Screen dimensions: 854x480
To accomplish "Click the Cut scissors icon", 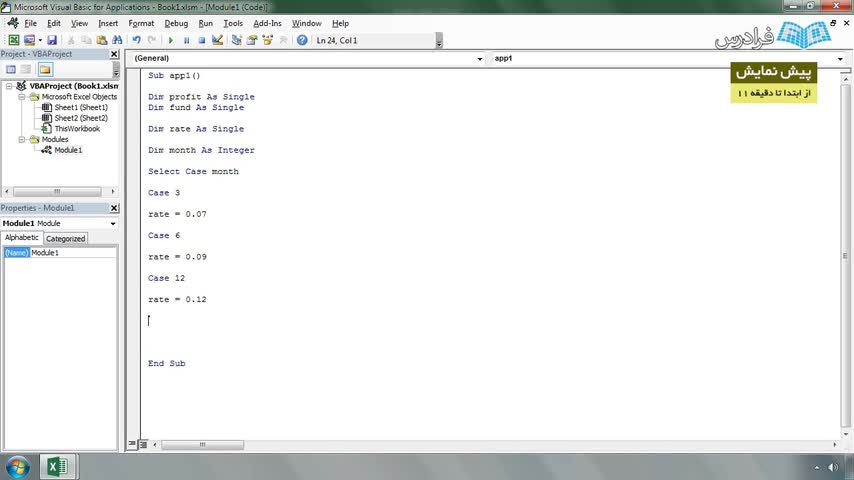I will 71,40.
